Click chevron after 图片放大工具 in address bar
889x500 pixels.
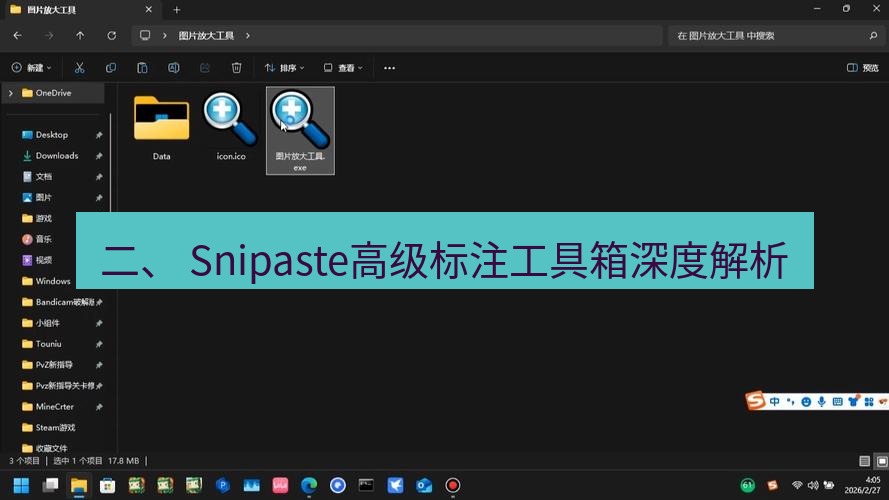(248, 35)
